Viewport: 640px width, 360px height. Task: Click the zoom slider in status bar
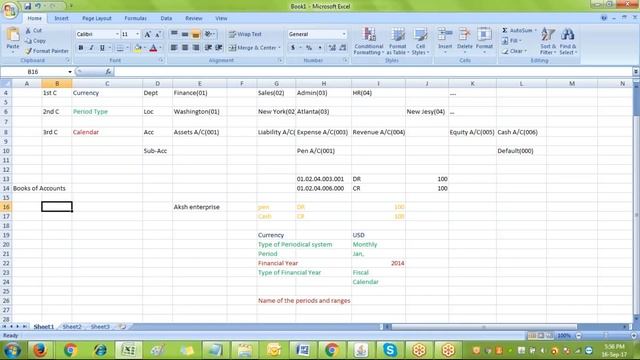[x=606, y=336]
